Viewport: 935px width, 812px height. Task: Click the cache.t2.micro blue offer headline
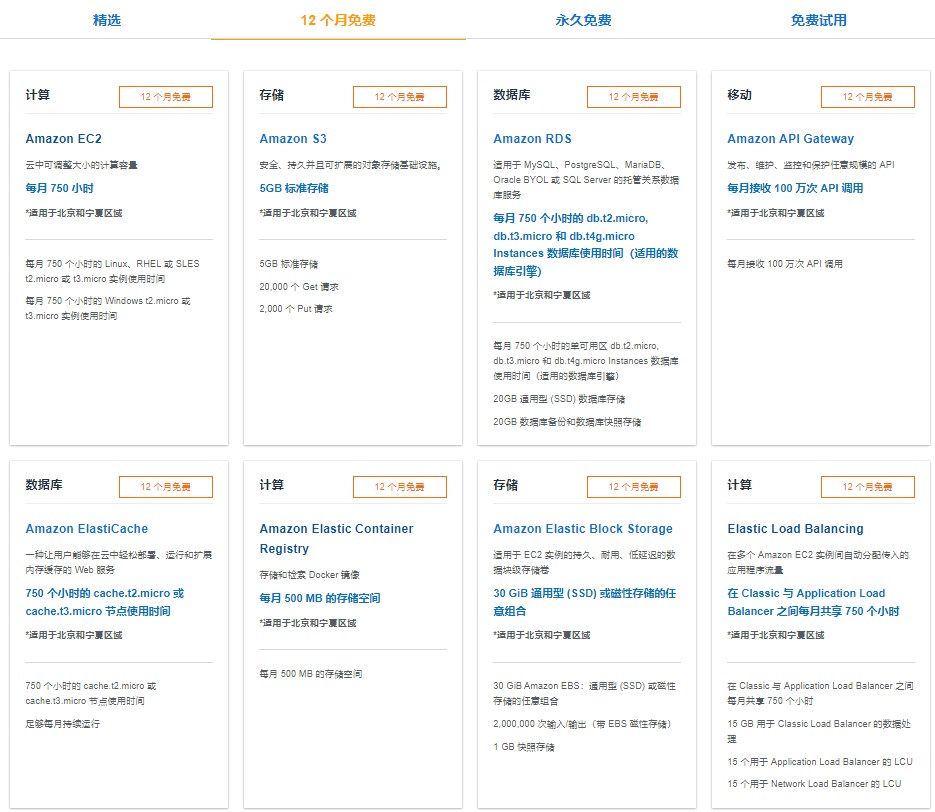pyautogui.click(x=104, y=602)
